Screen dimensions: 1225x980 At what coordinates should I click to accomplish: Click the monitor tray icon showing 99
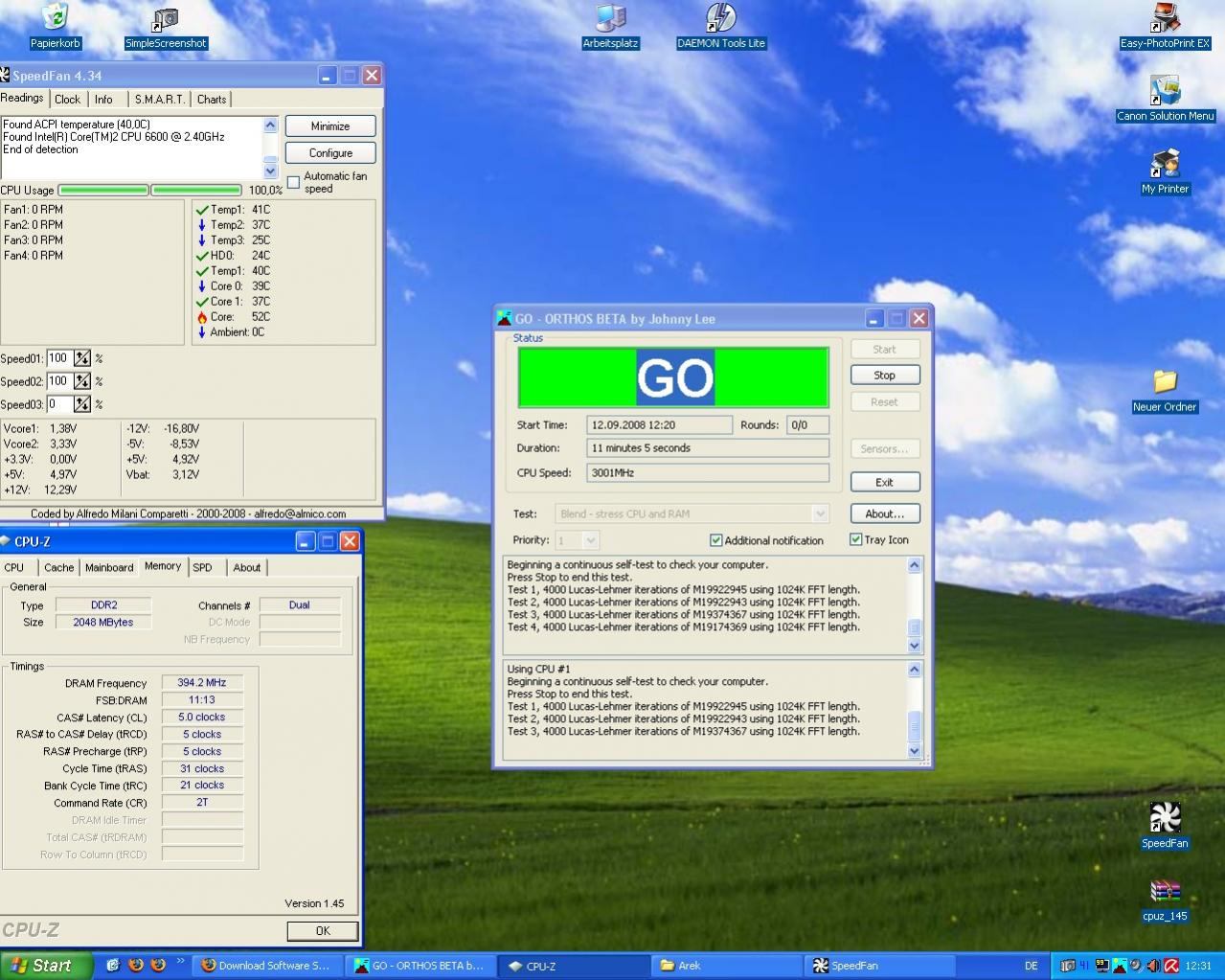pyautogui.click(x=1102, y=966)
